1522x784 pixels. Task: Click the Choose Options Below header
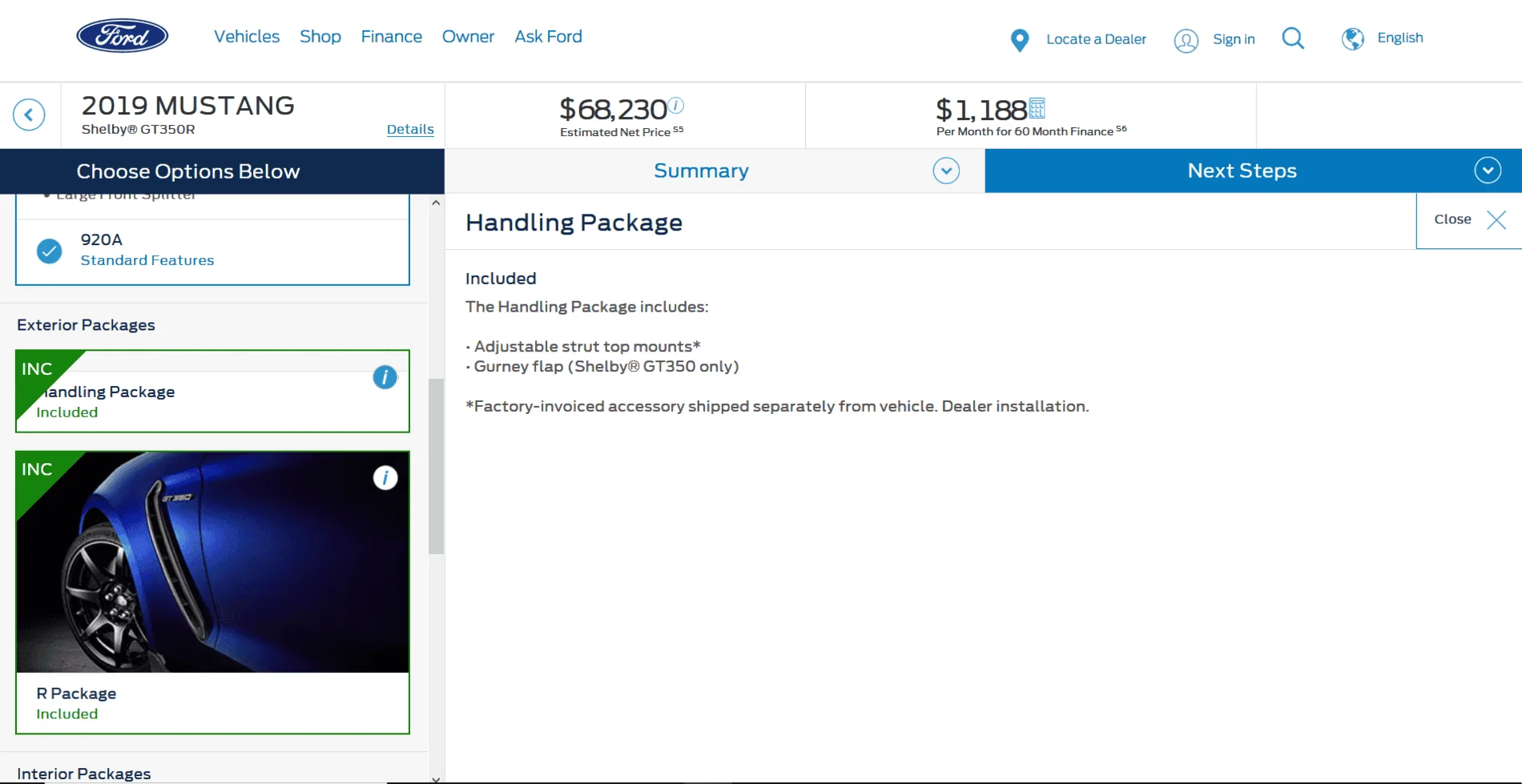(x=188, y=171)
